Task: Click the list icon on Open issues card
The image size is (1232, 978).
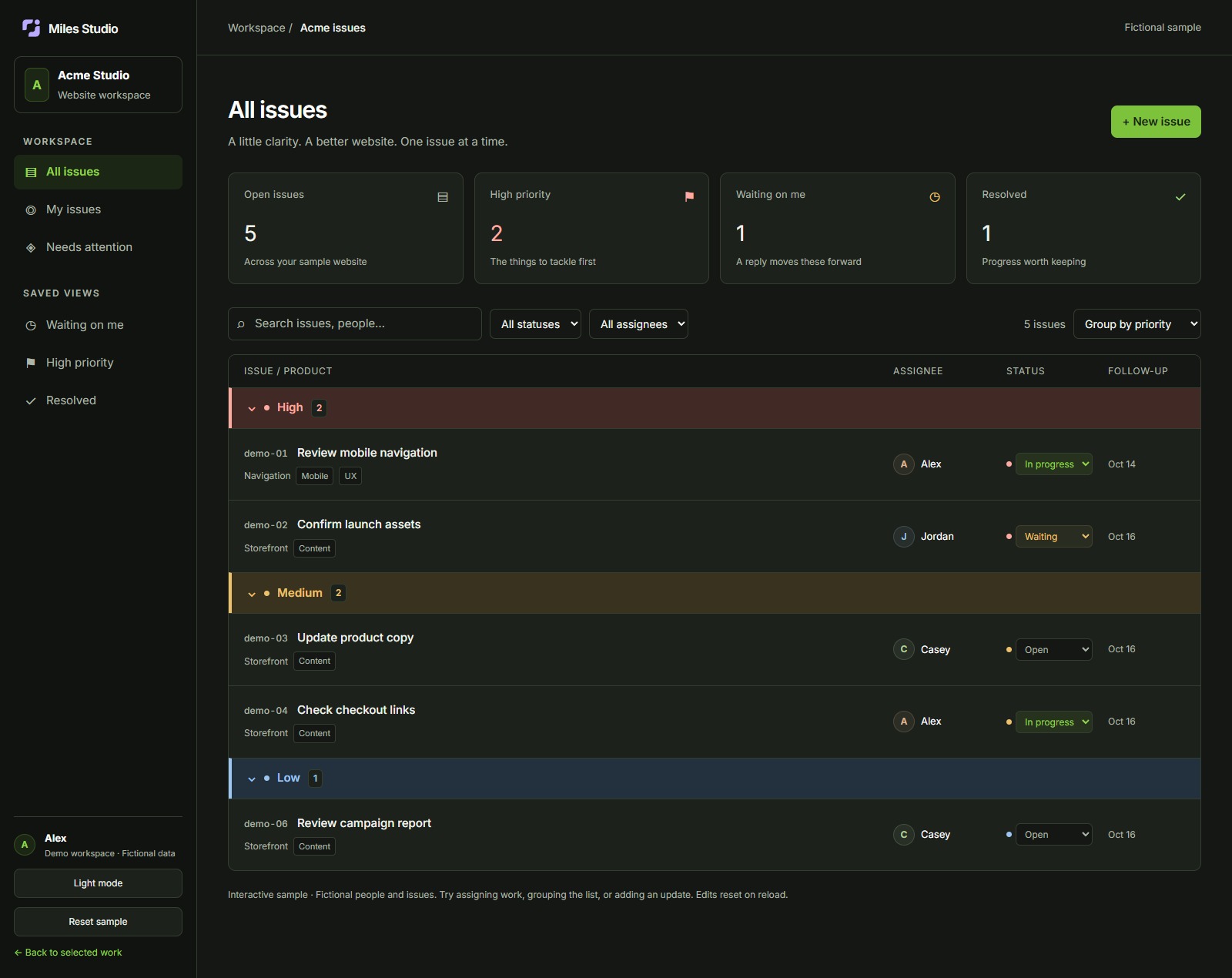Action: [x=443, y=197]
